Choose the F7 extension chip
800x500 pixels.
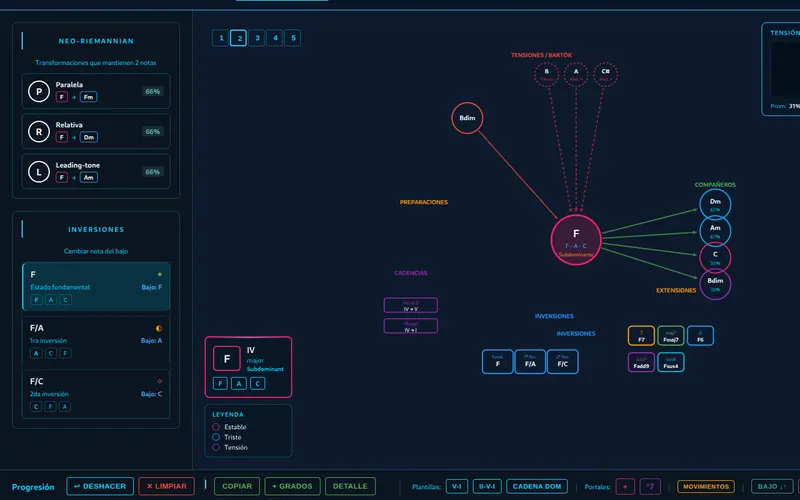click(x=641, y=336)
